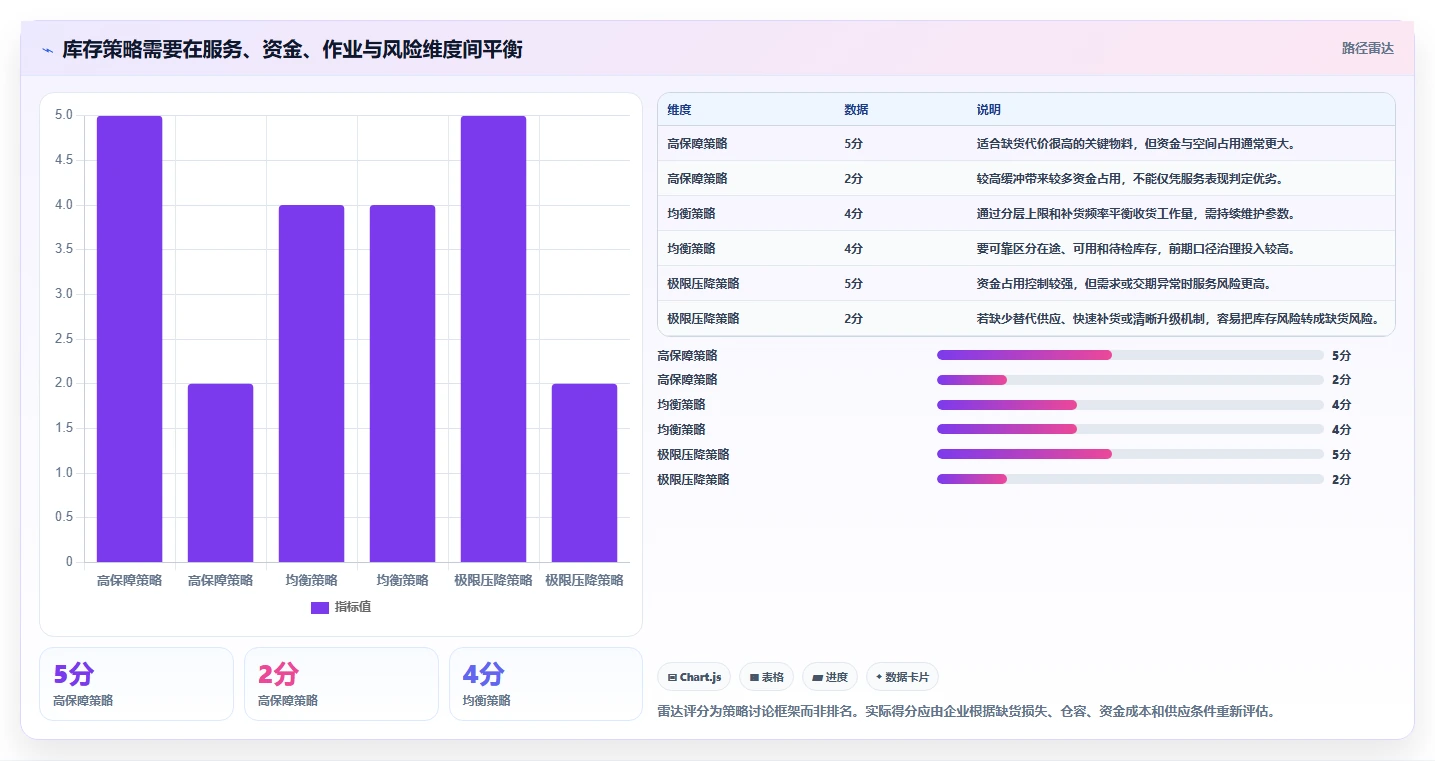
Task: Select the 进度 chip
Action: [x=830, y=677]
